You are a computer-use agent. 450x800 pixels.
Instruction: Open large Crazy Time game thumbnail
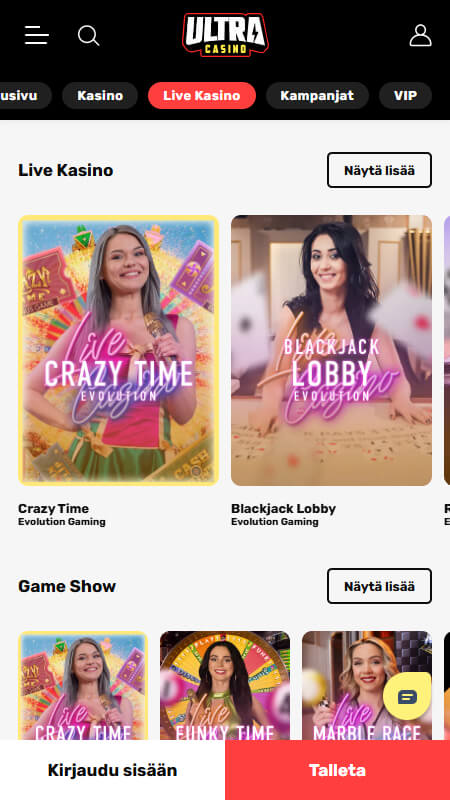[118, 350]
